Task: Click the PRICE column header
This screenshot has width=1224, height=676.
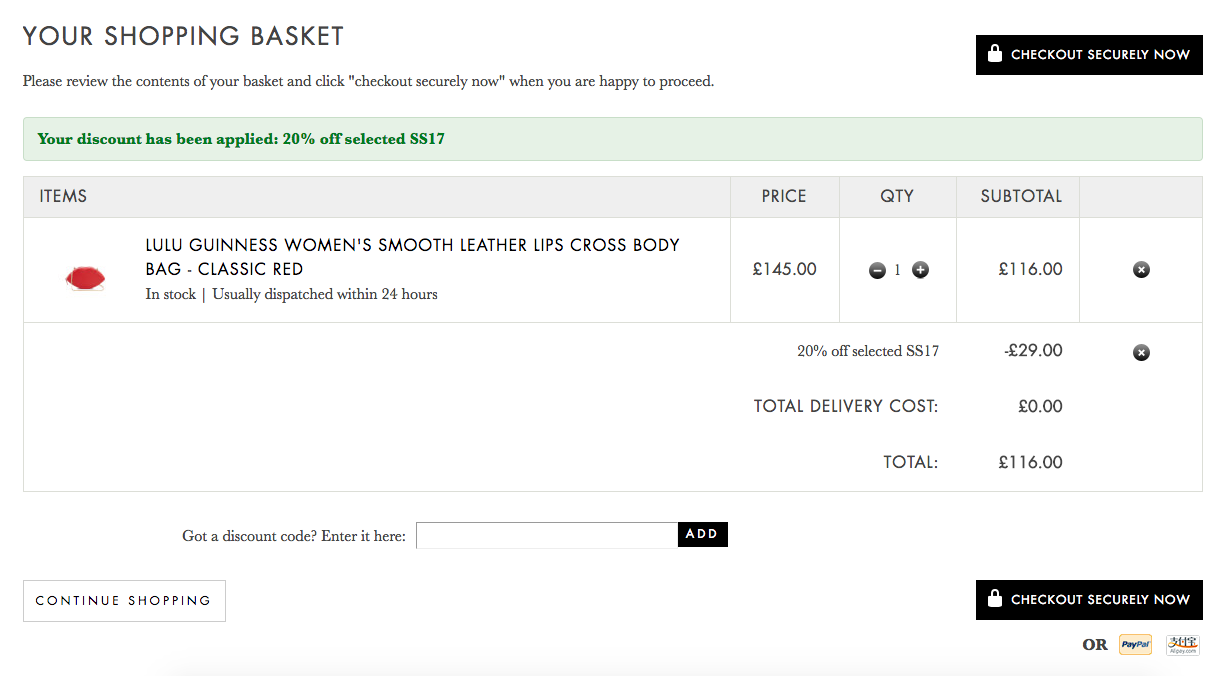Action: 784,196
